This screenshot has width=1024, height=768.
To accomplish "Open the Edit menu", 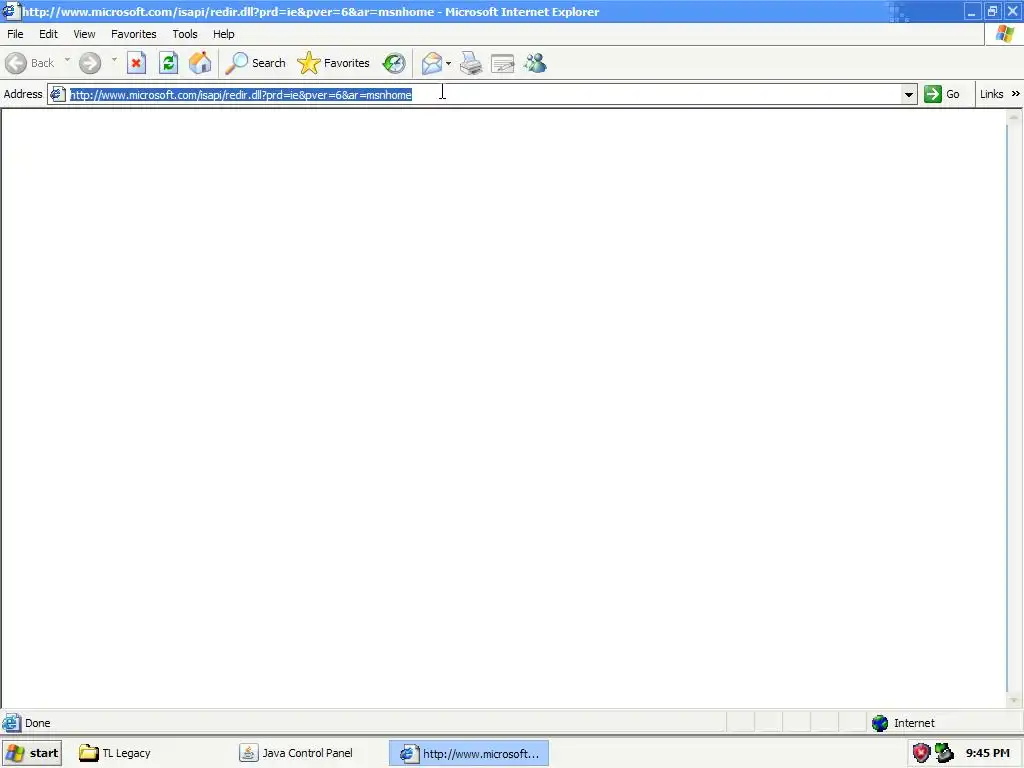I will [48, 34].
